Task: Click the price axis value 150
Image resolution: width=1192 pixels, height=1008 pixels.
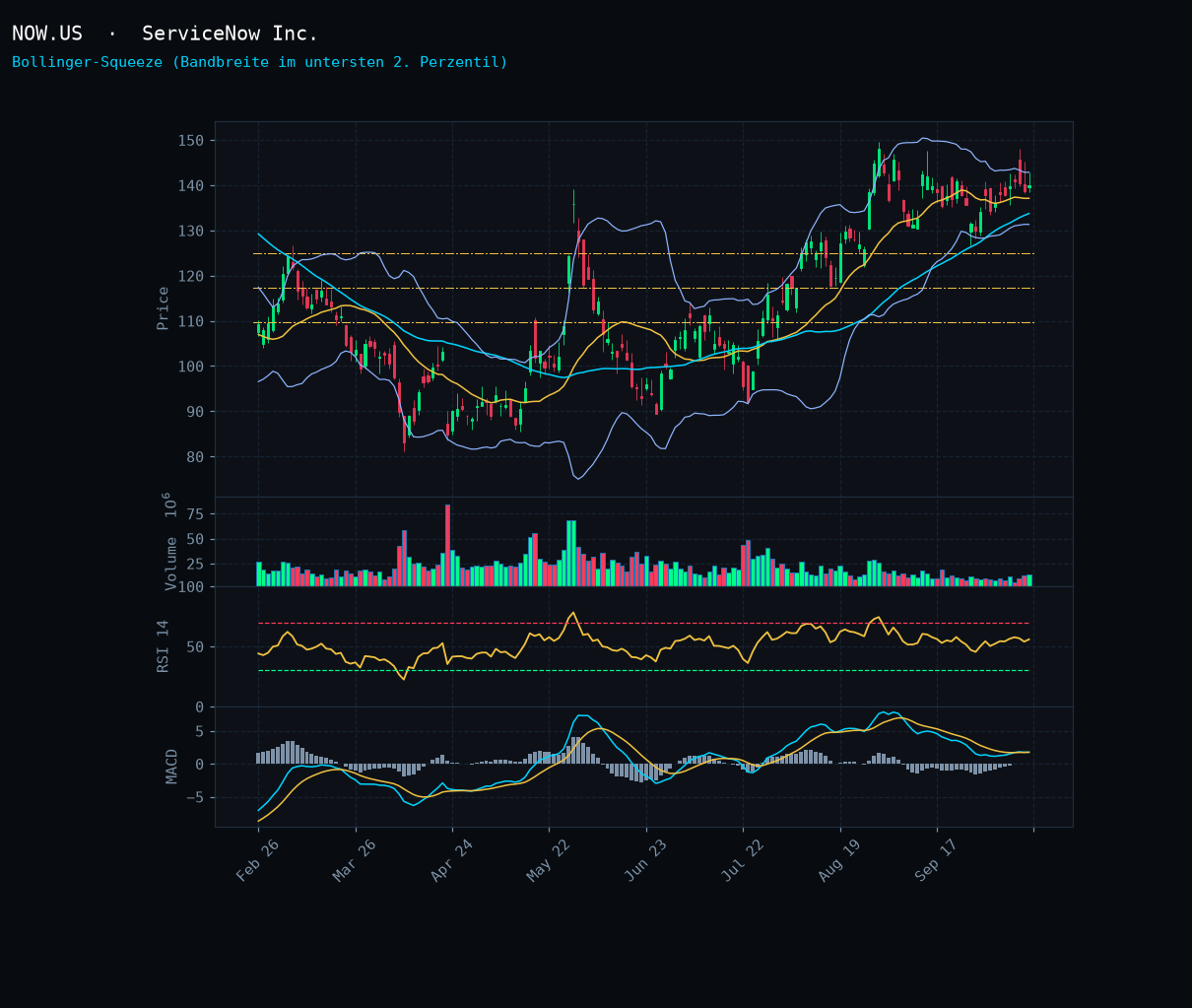Action: (x=191, y=141)
